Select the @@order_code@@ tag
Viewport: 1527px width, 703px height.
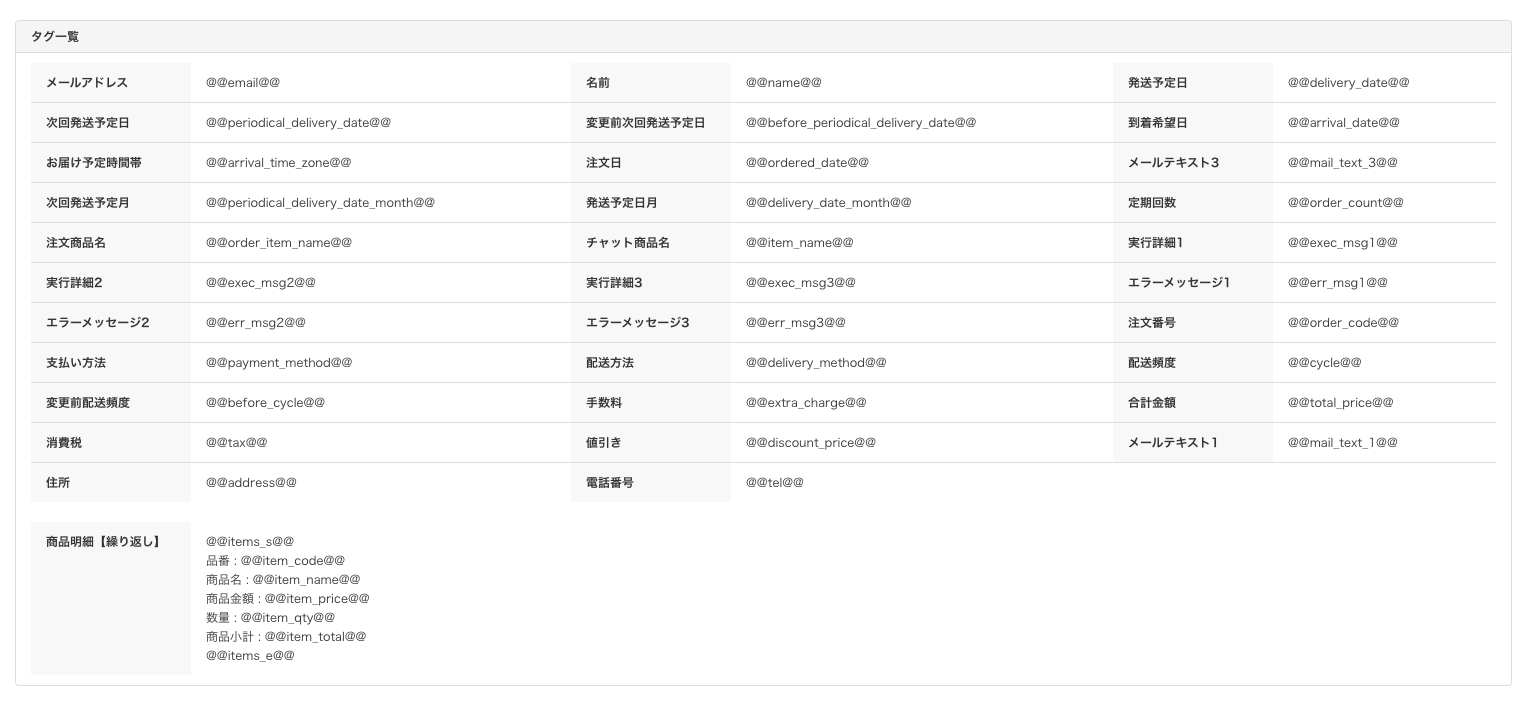(x=1344, y=323)
